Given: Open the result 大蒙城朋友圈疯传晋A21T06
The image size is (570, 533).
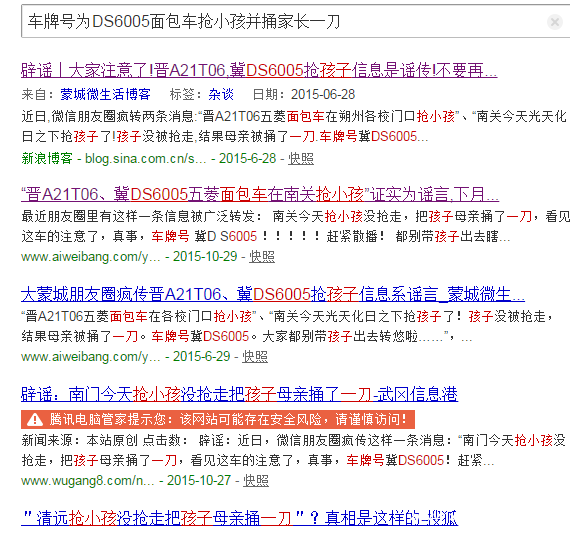Looking at the screenshot, I should (x=273, y=294).
